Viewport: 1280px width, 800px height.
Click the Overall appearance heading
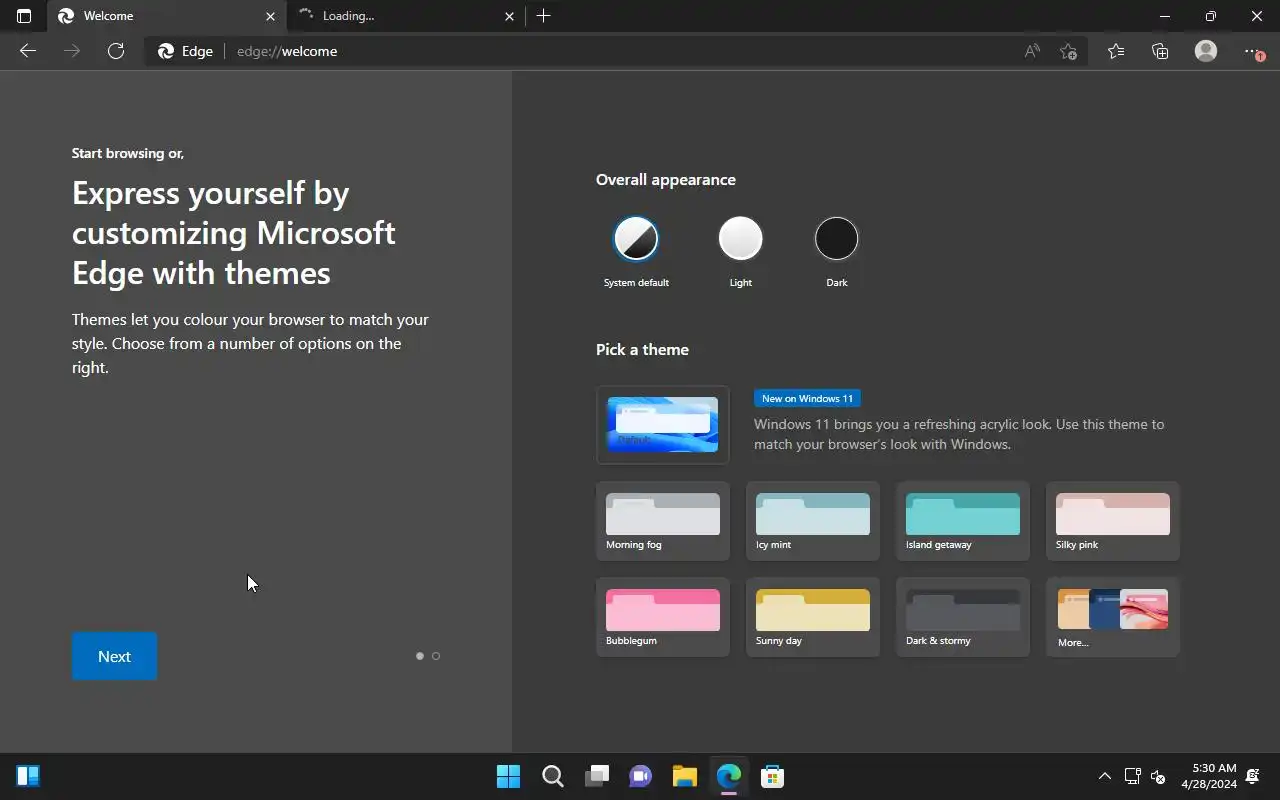(x=666, y=180)
